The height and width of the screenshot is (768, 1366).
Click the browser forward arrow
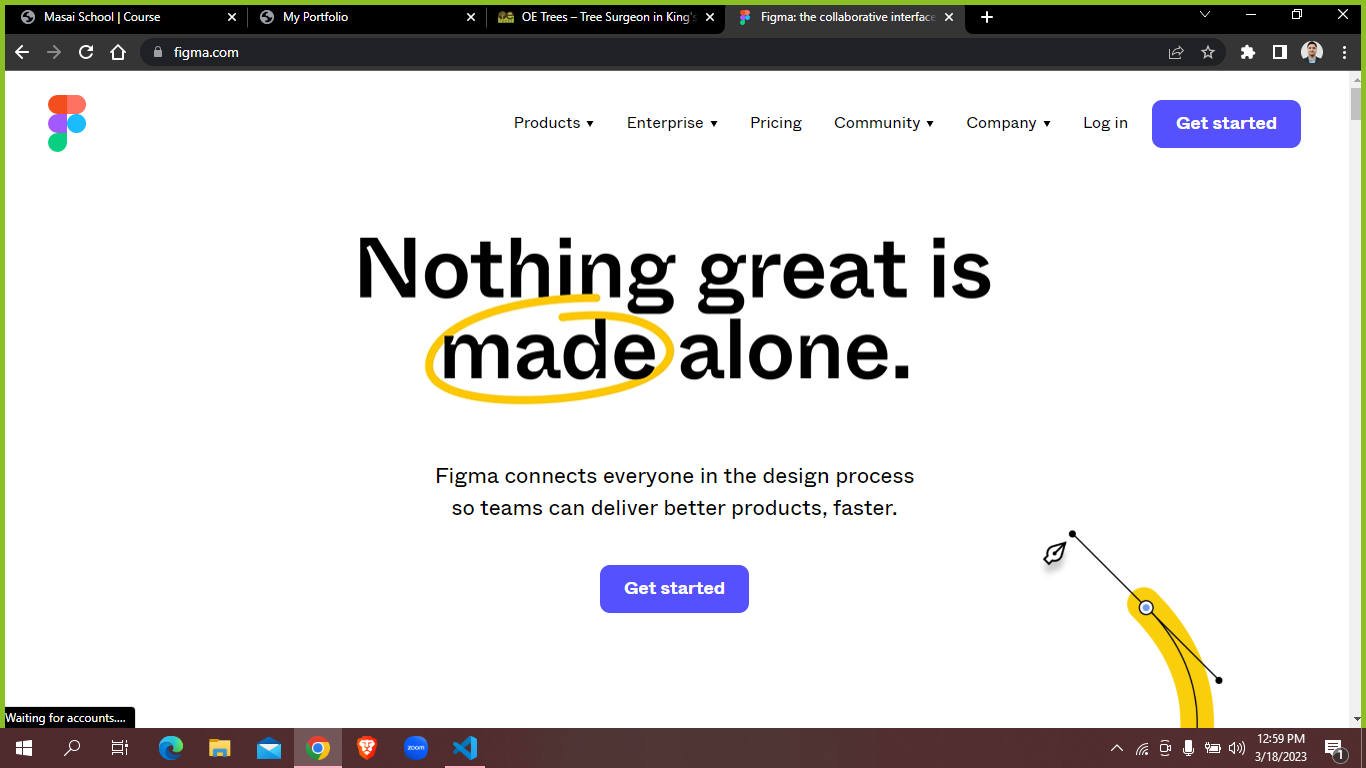click(54, 52)
